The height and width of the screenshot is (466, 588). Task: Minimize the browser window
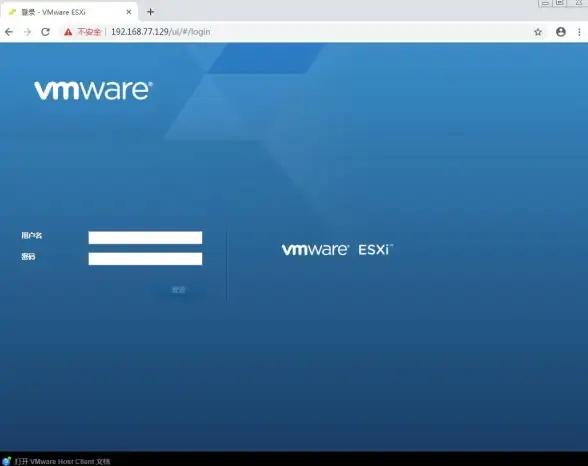click(x=545, y=3)
